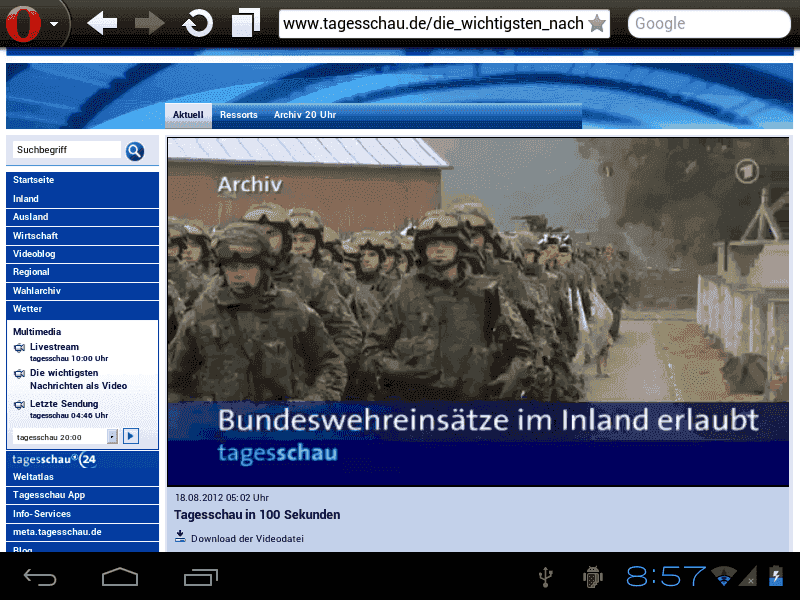
Task: Play the Bundeswehreinsätze video thumbnail
Action: tap(478, 312)
